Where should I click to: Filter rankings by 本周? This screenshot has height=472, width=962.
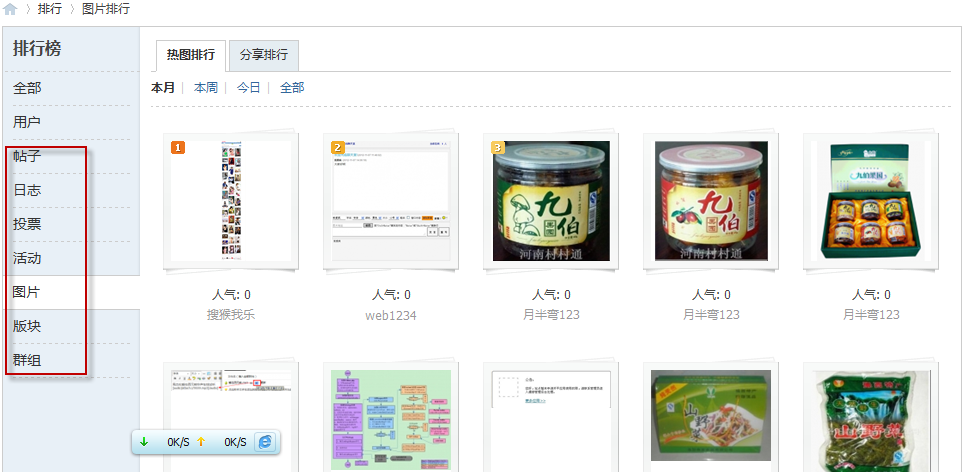(206, 88)
